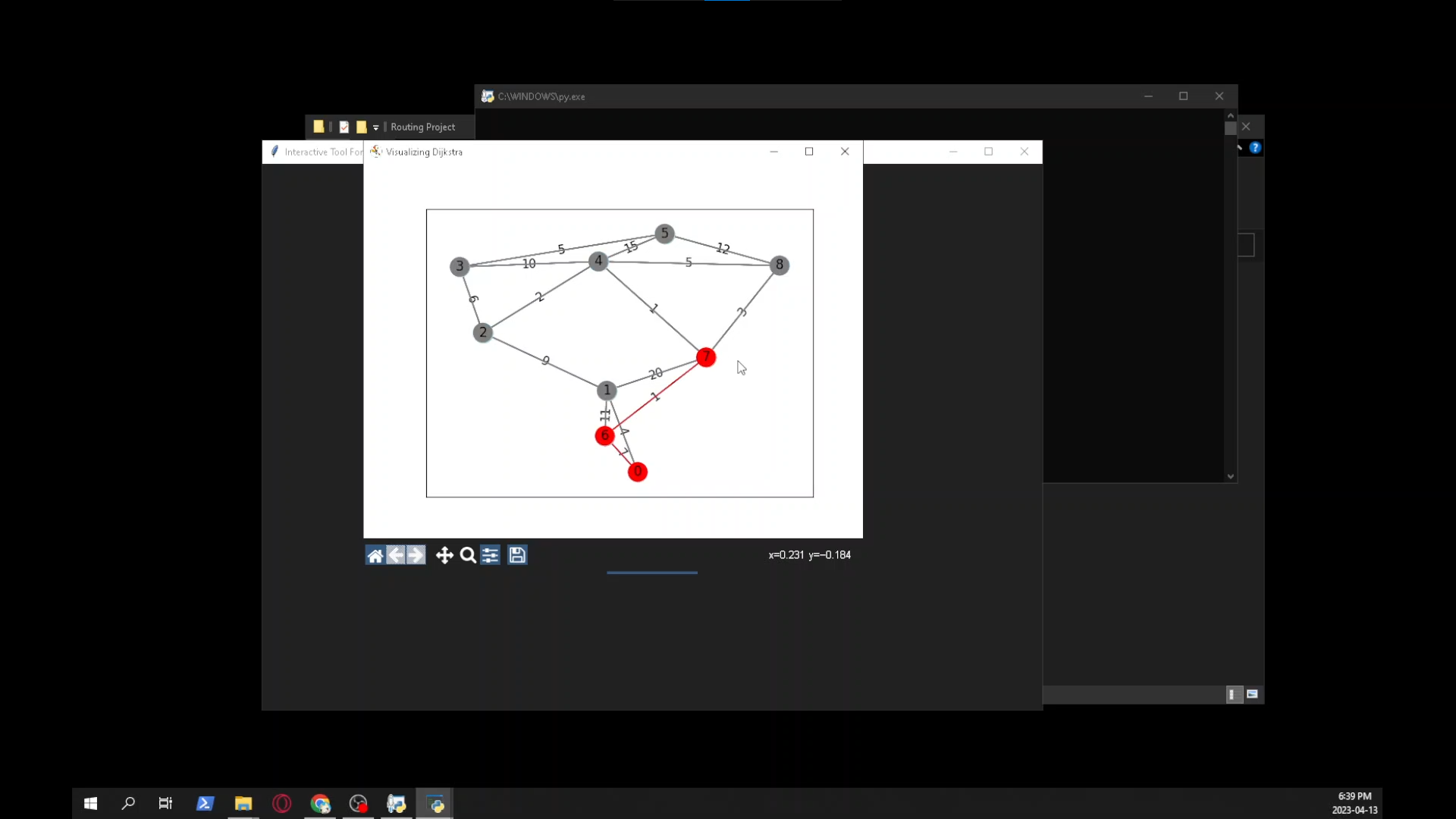Click gray node 4 in the graph
1456x819 pixels.
[x=598, y=262]
